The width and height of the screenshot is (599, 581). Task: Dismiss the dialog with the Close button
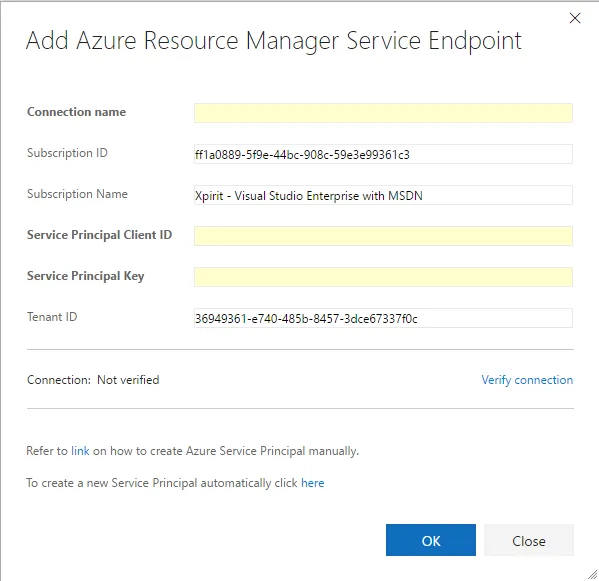click(x=529, y=540)
